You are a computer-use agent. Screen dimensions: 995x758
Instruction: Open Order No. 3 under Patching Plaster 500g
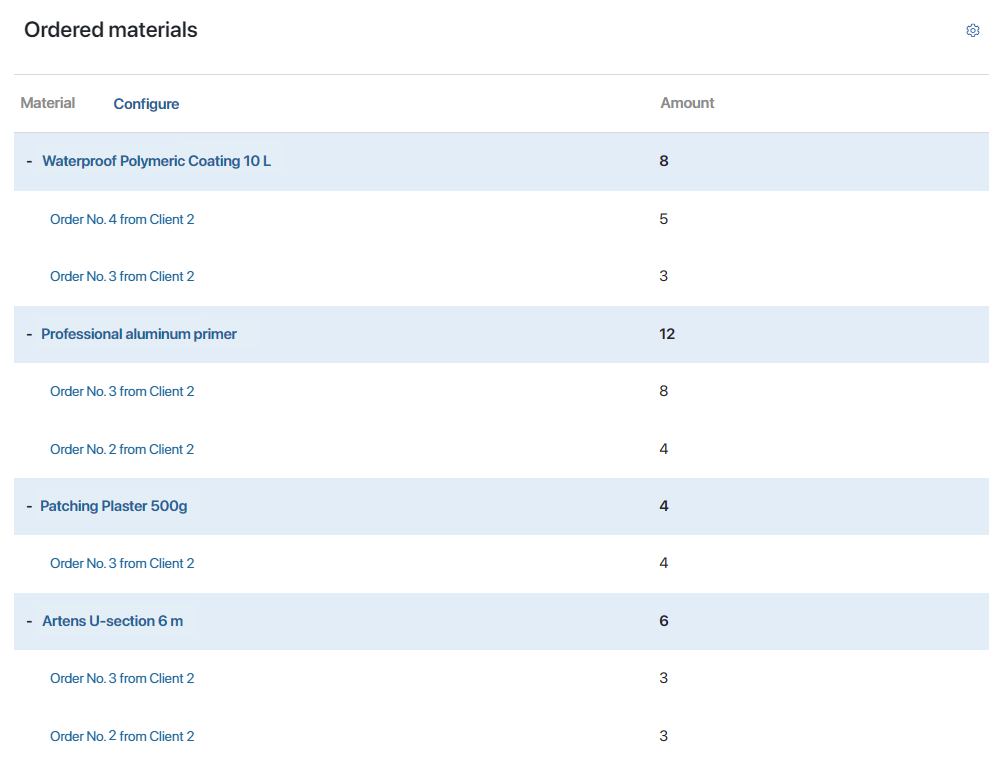122,563
